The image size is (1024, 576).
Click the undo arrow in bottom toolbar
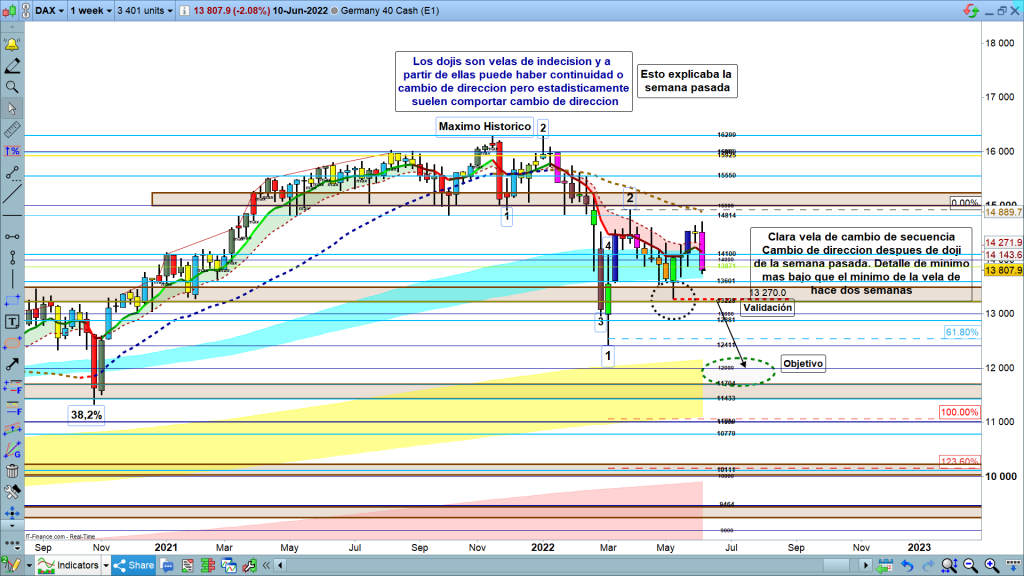pyautogui.click(x=905, y=566)
